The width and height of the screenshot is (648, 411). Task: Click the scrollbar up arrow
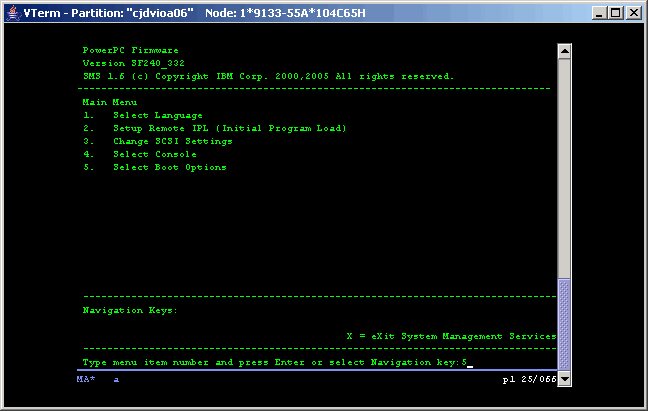click(x=564, y=51)
